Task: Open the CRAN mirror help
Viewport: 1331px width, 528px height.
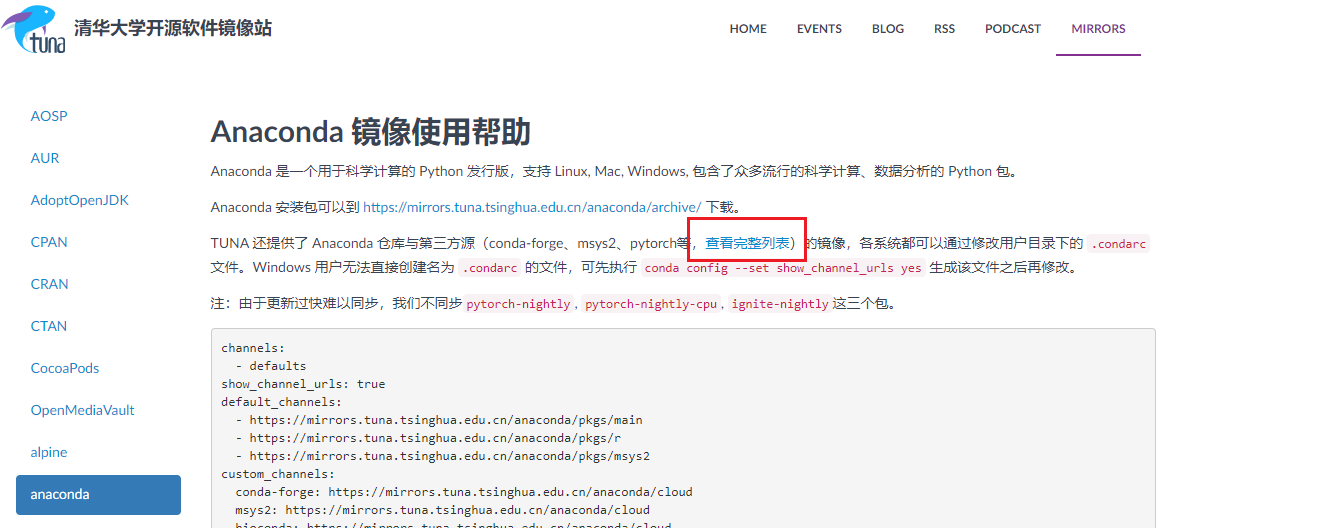Action: pyautogui.click(x=49, y=284)
